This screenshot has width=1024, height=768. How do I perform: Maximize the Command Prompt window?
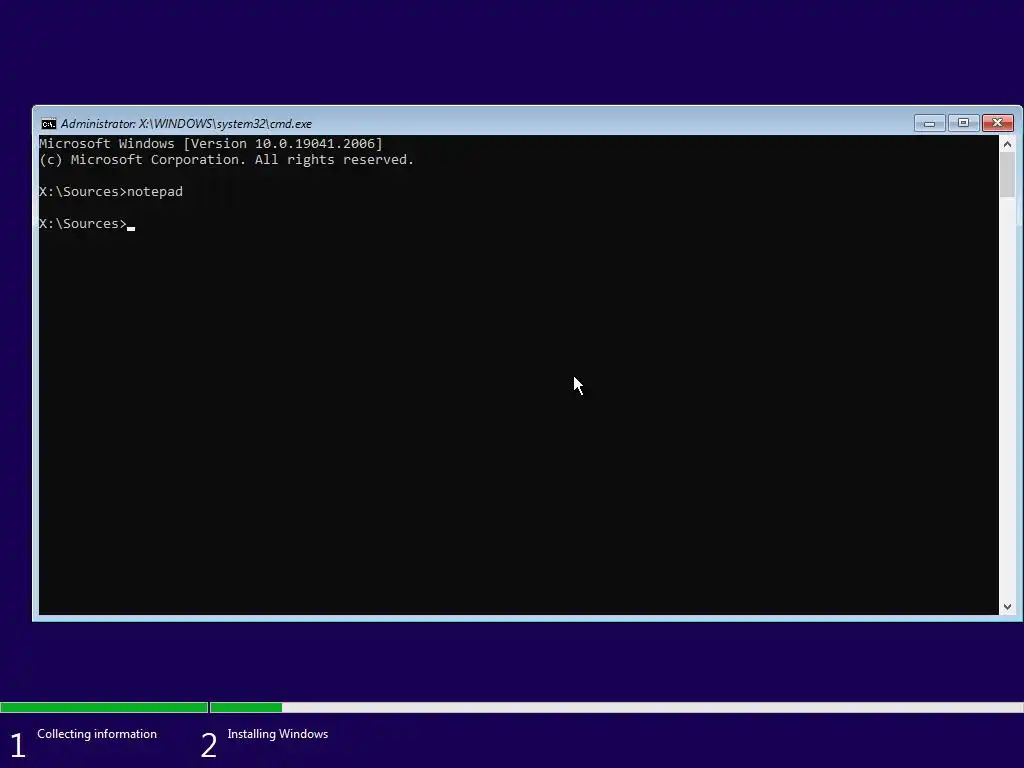(x=963, y=123)
